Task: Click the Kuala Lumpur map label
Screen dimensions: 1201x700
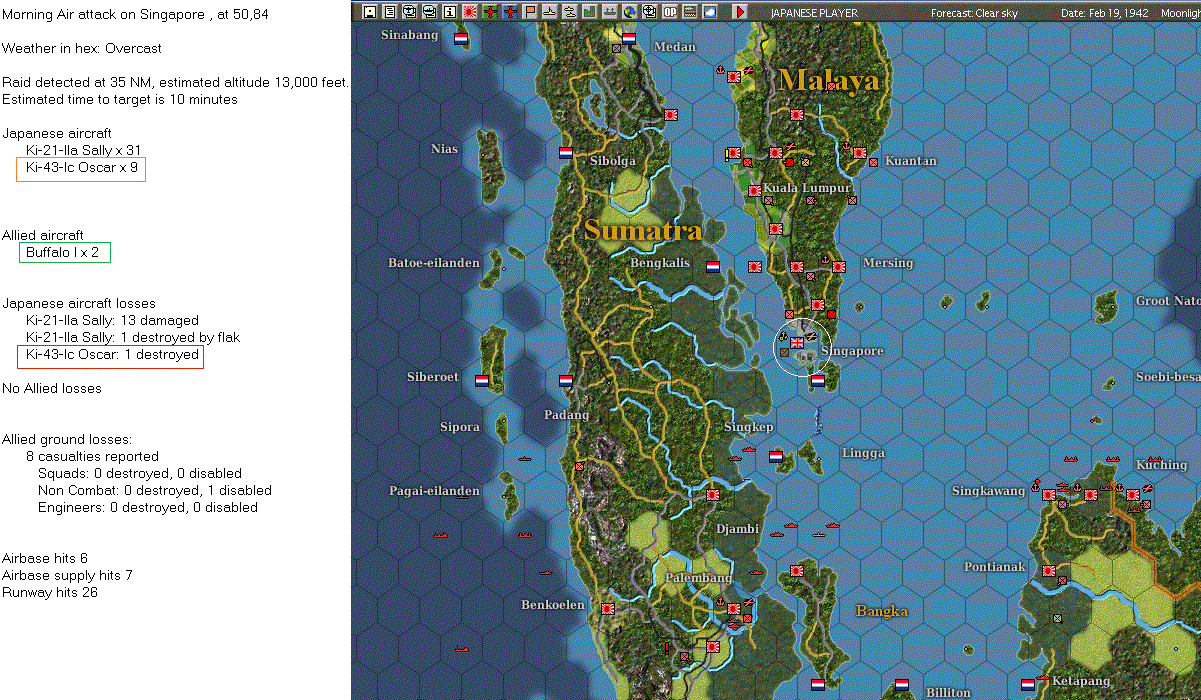Action: click(807, 188)
